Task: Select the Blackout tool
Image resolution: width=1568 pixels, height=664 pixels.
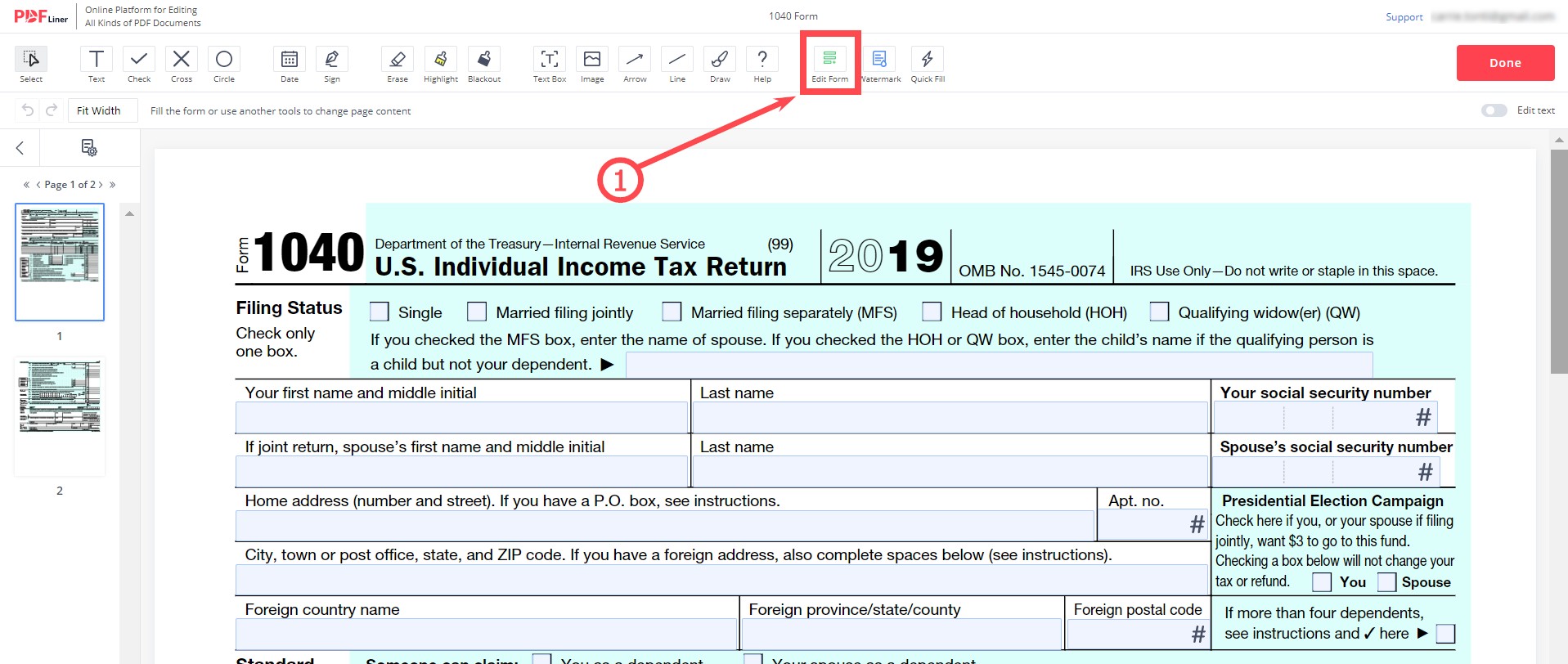Action: (484, 65)
